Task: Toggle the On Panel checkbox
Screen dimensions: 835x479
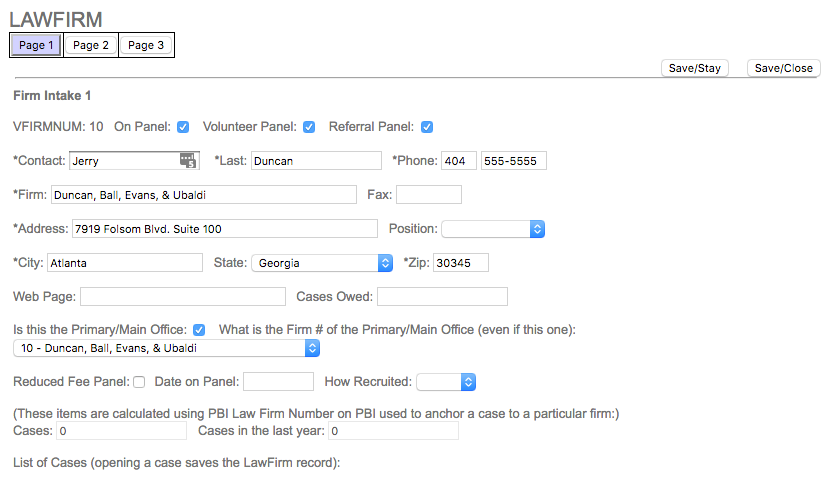Action: (183, 127)
